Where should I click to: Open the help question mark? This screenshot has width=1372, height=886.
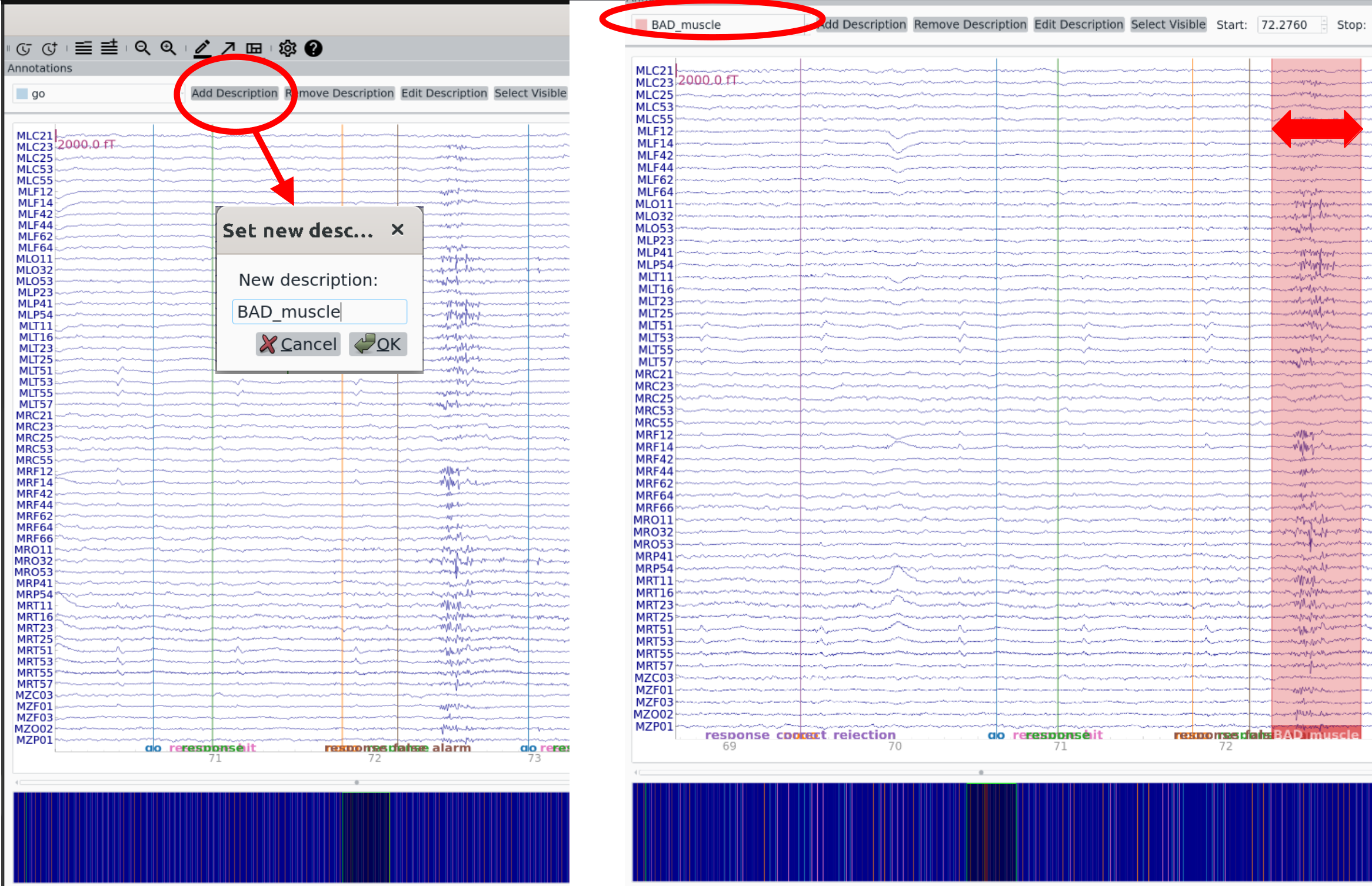pos(314,48)
